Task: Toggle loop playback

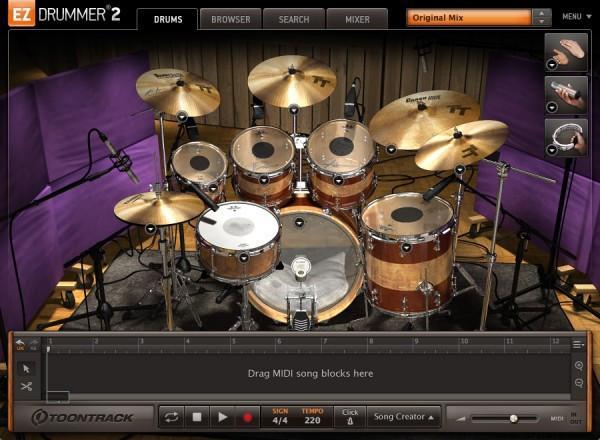Action: [x=171, y=417]
